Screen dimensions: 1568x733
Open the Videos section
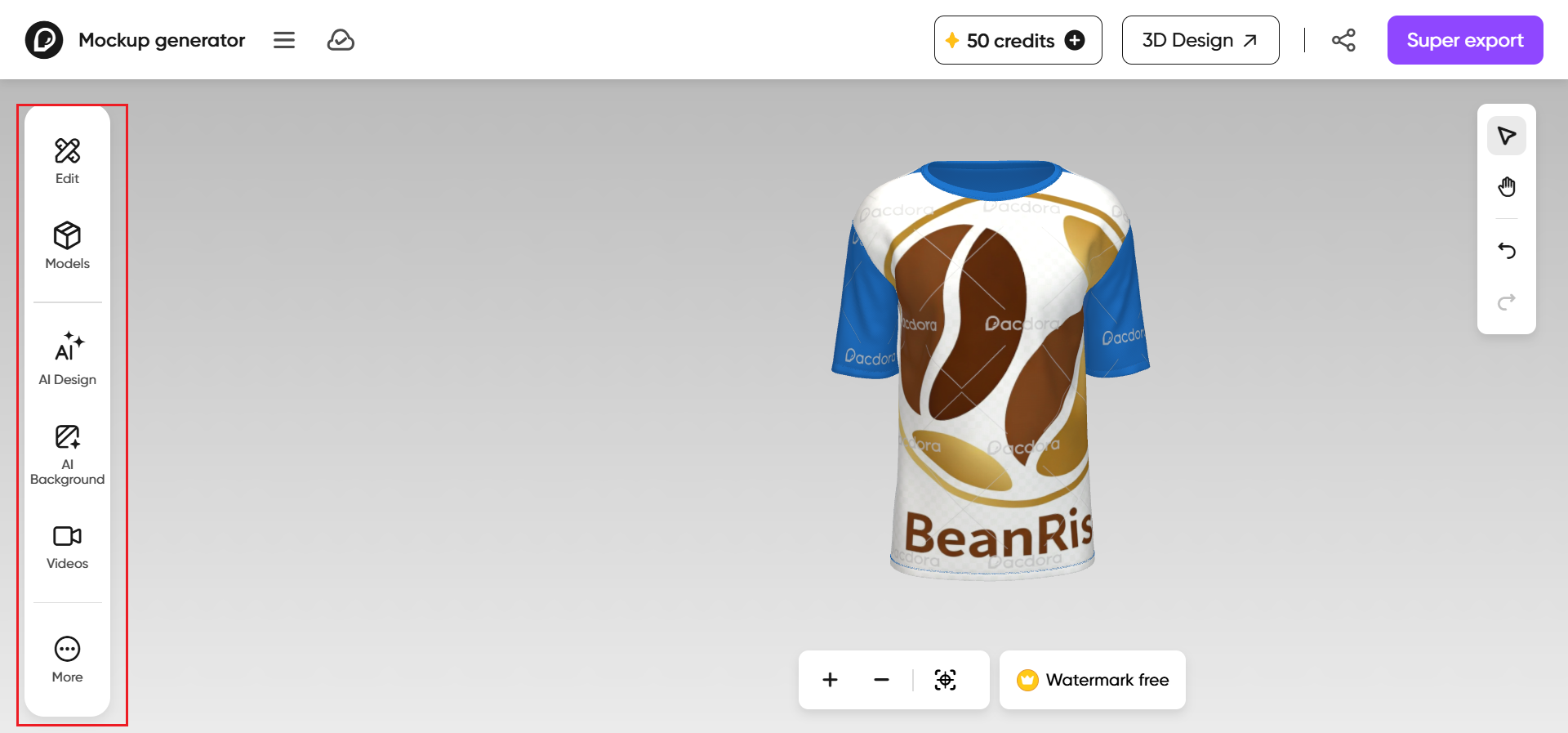click(x=67, y=548)
